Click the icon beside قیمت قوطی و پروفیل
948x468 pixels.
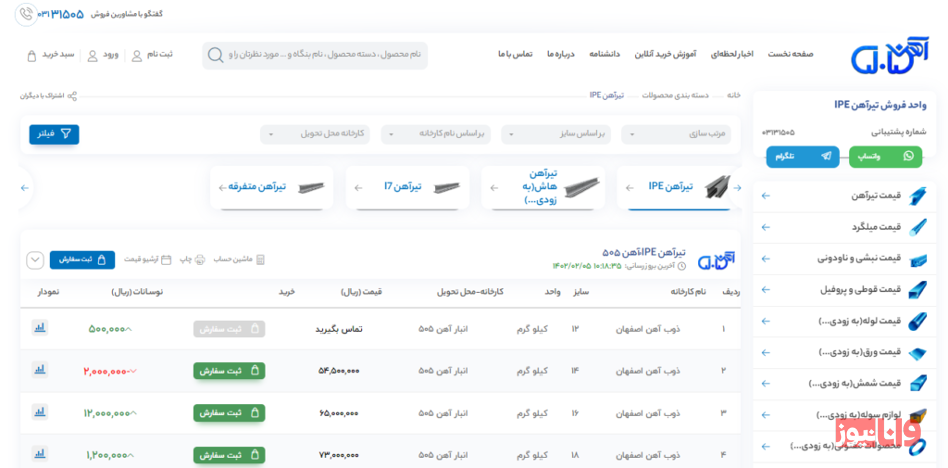[x=918, y=290]
